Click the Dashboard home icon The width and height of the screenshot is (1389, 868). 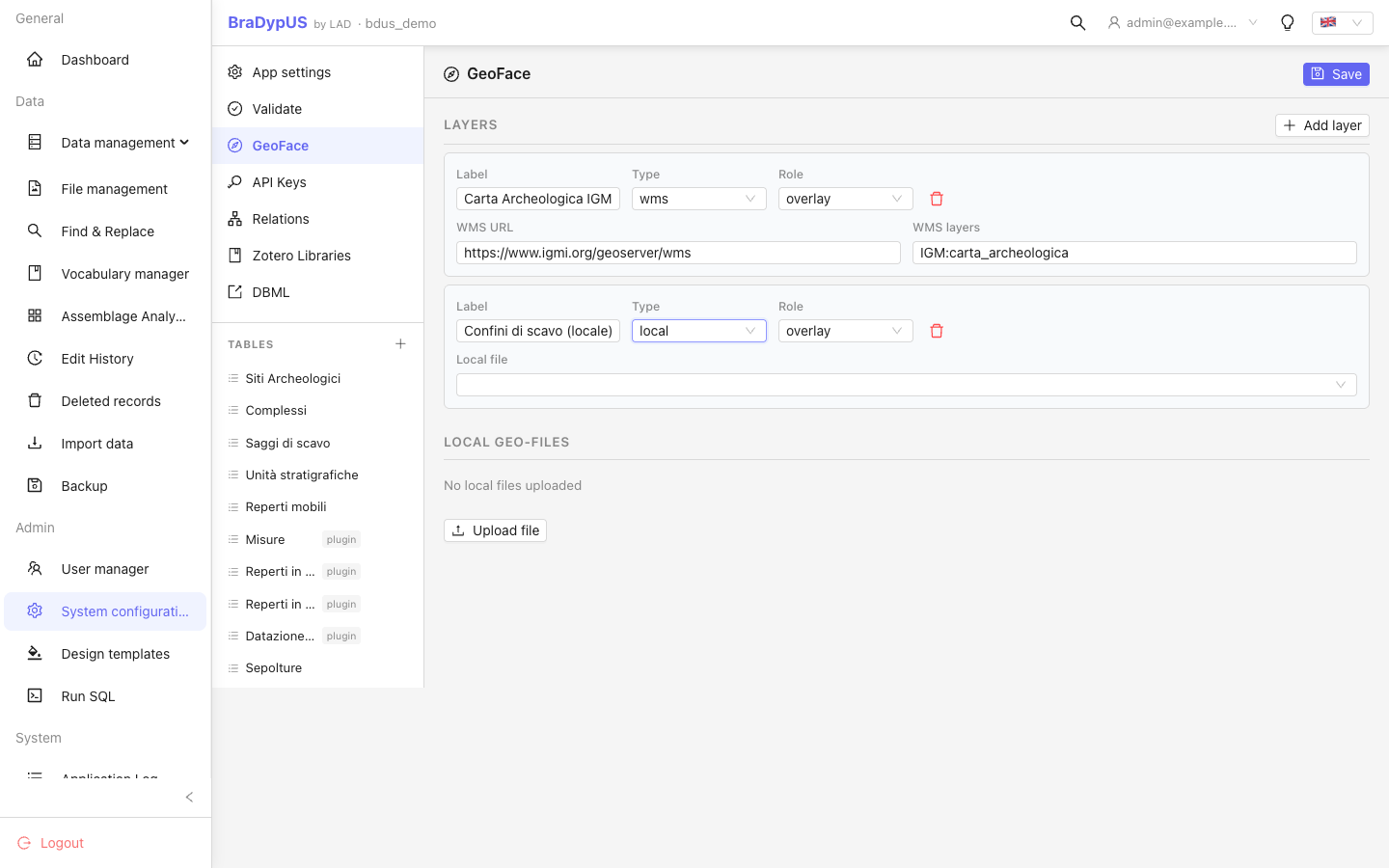pos(35,60)
